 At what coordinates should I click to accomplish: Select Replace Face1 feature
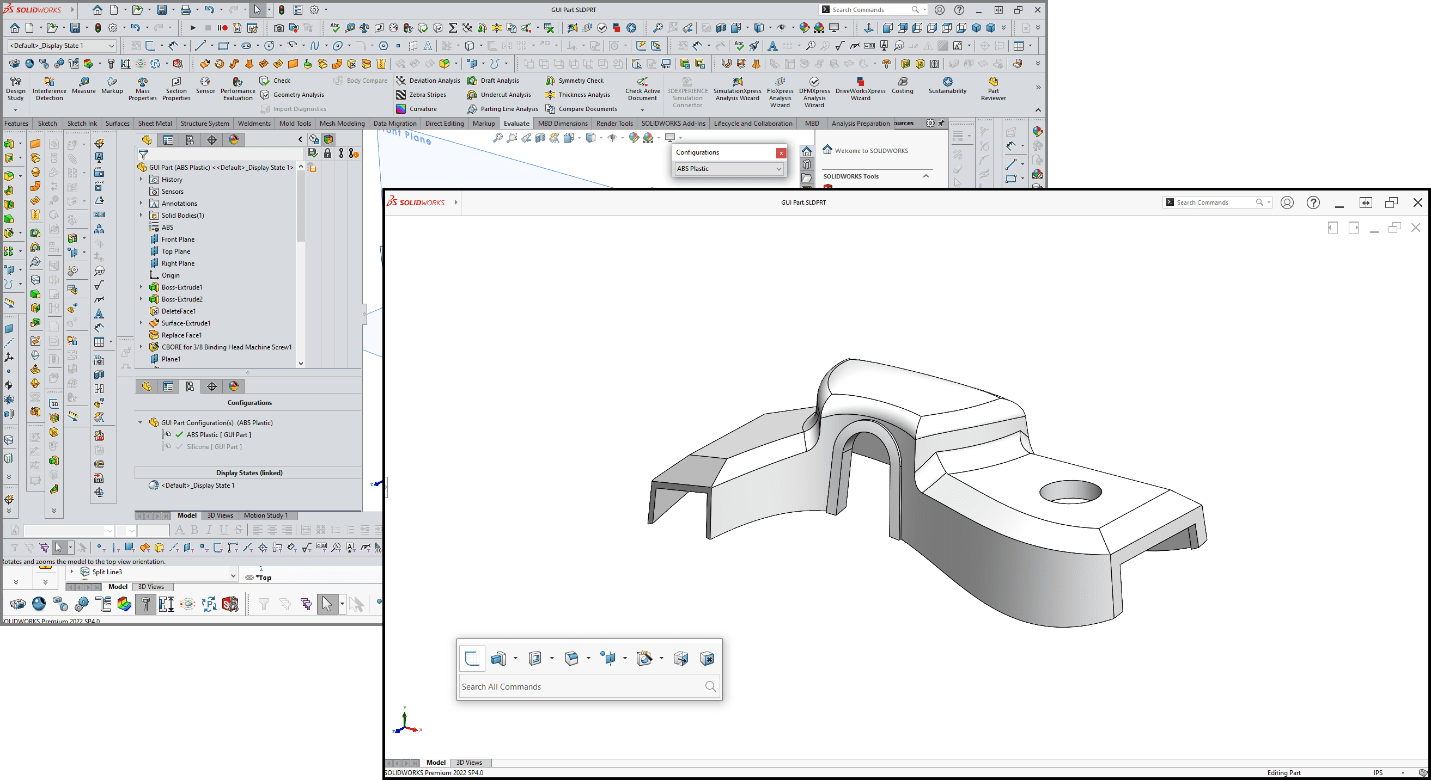point(181,335)
